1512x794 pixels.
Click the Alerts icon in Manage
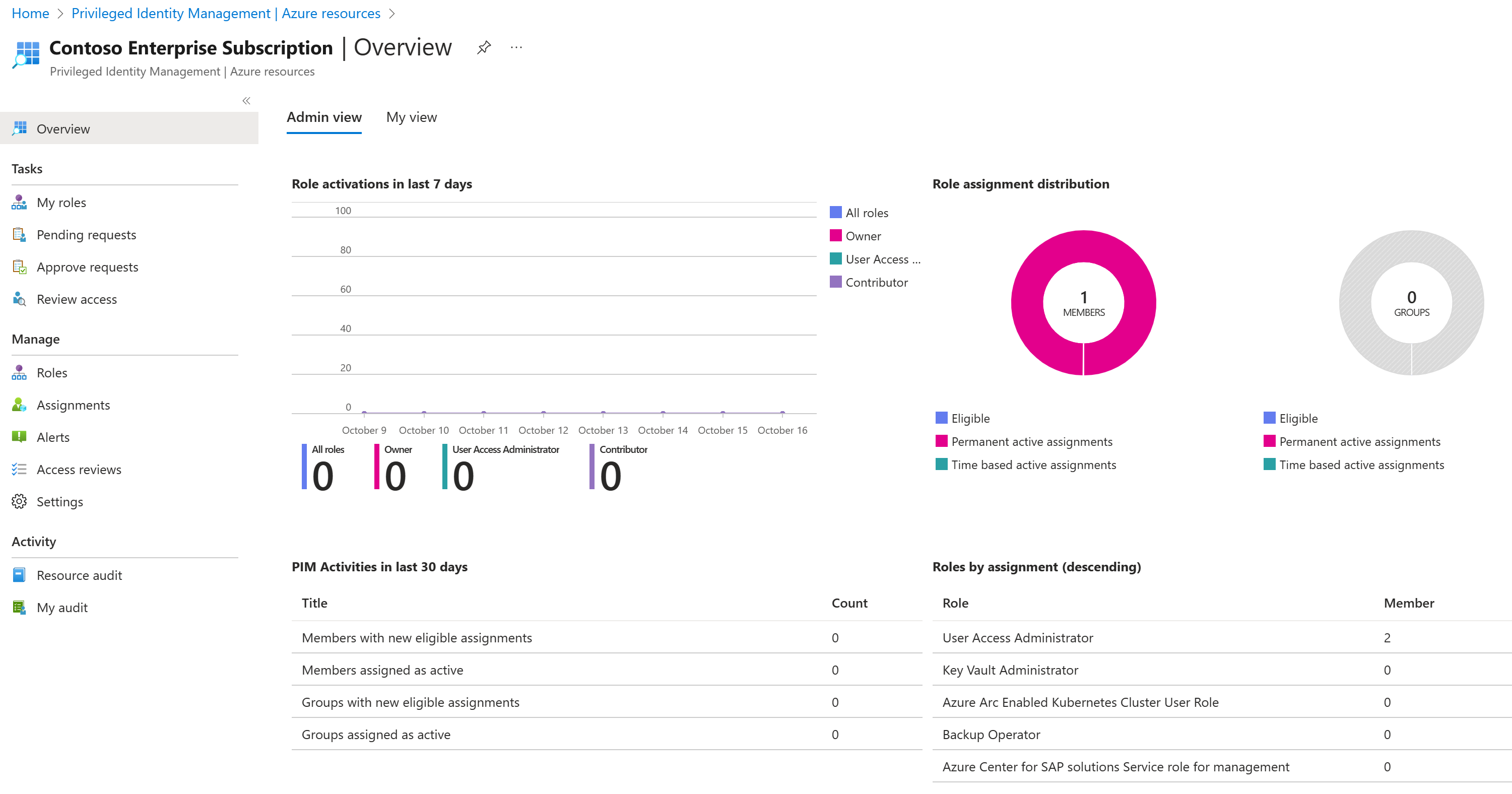(19, 437)
